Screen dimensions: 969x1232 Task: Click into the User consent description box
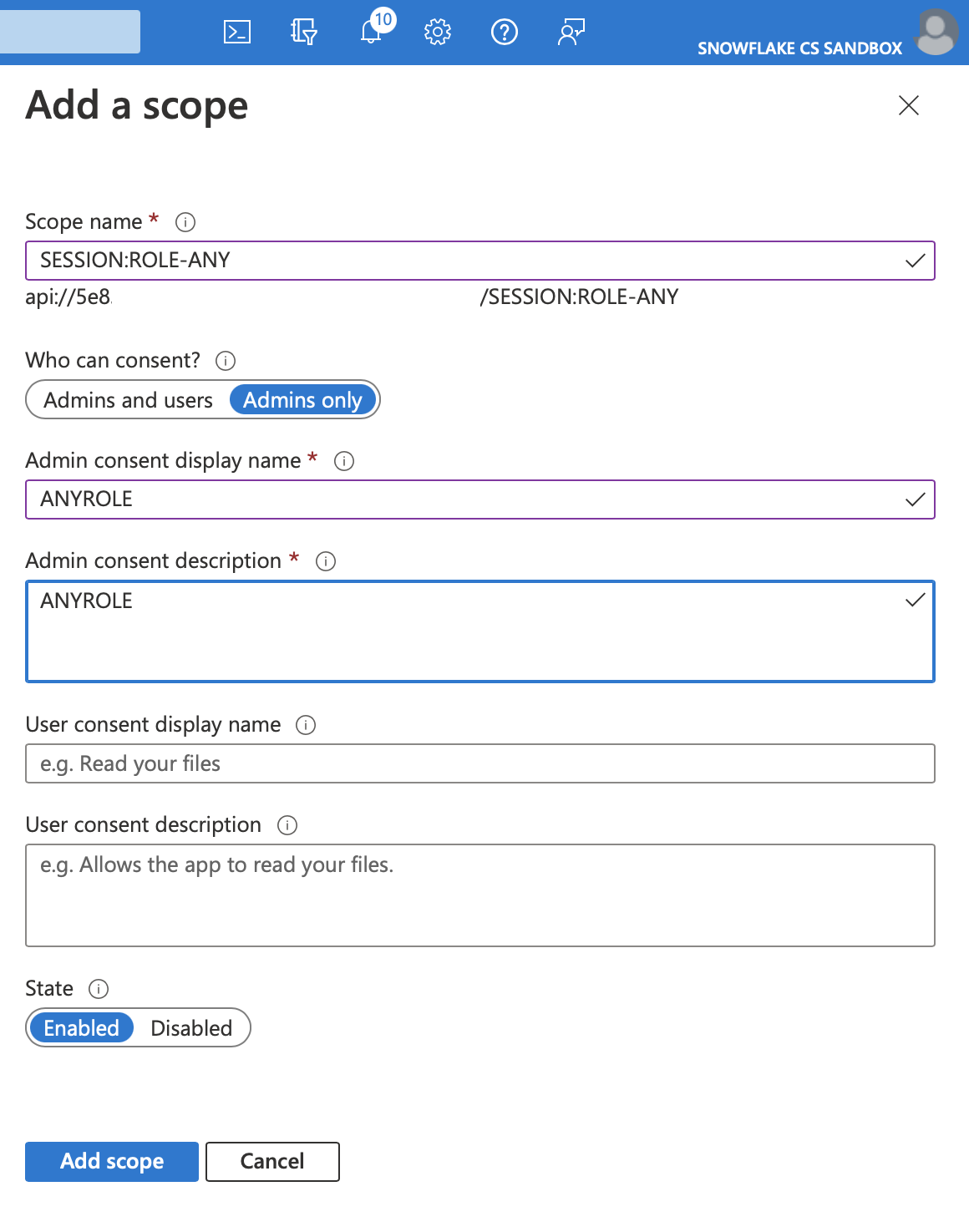[480, 895]
